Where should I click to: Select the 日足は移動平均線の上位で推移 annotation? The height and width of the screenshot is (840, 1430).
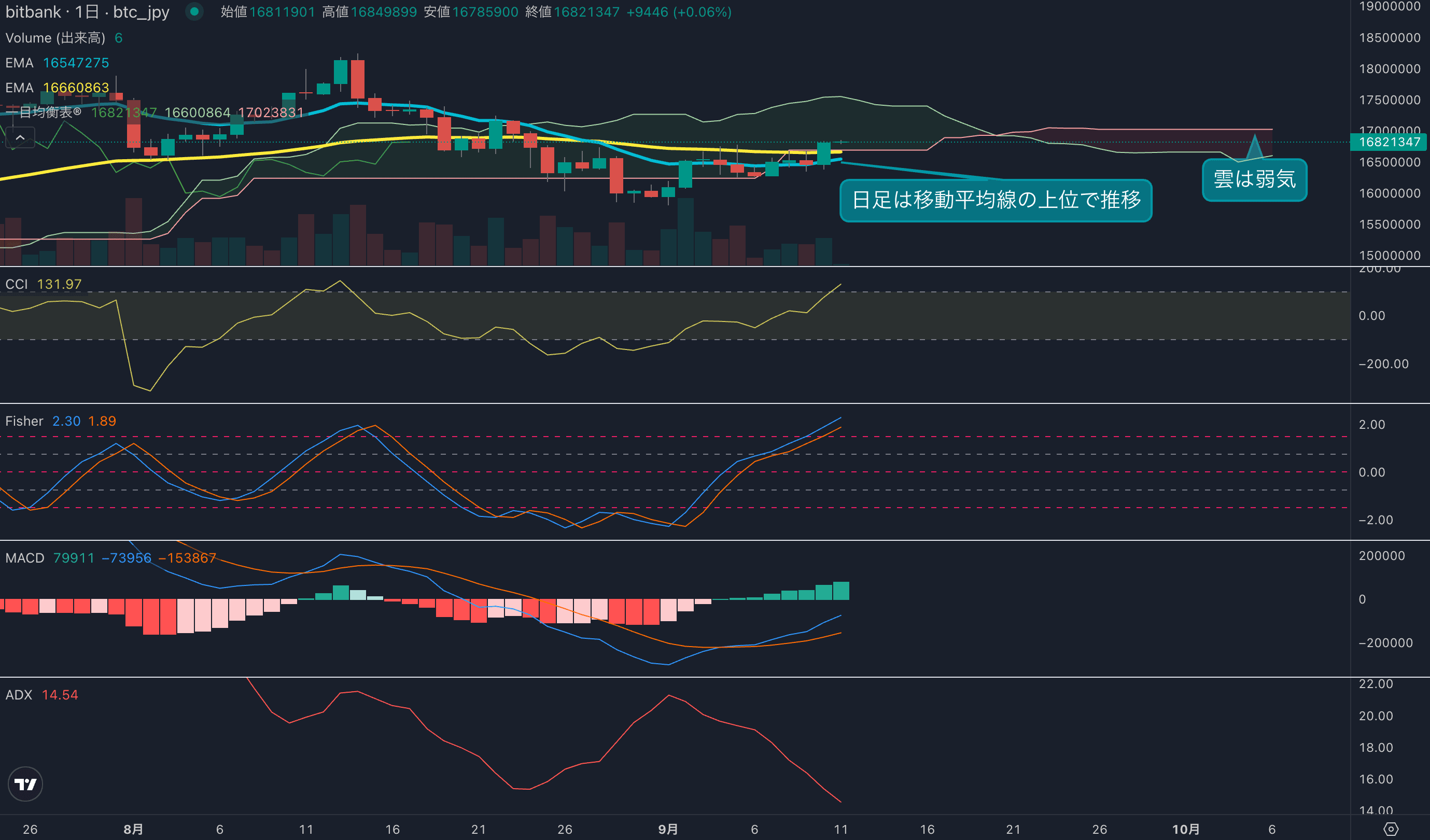[x=996, y=200]
